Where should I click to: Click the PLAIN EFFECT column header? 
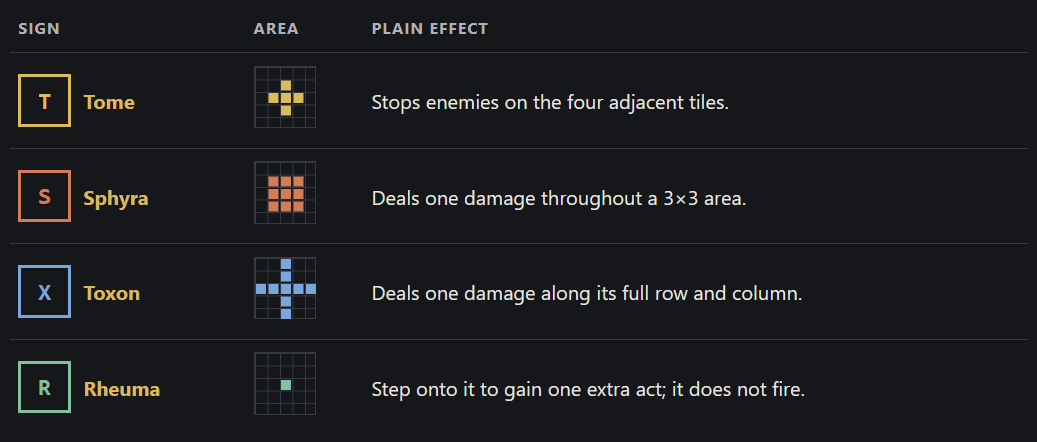(x=430, y=29)
